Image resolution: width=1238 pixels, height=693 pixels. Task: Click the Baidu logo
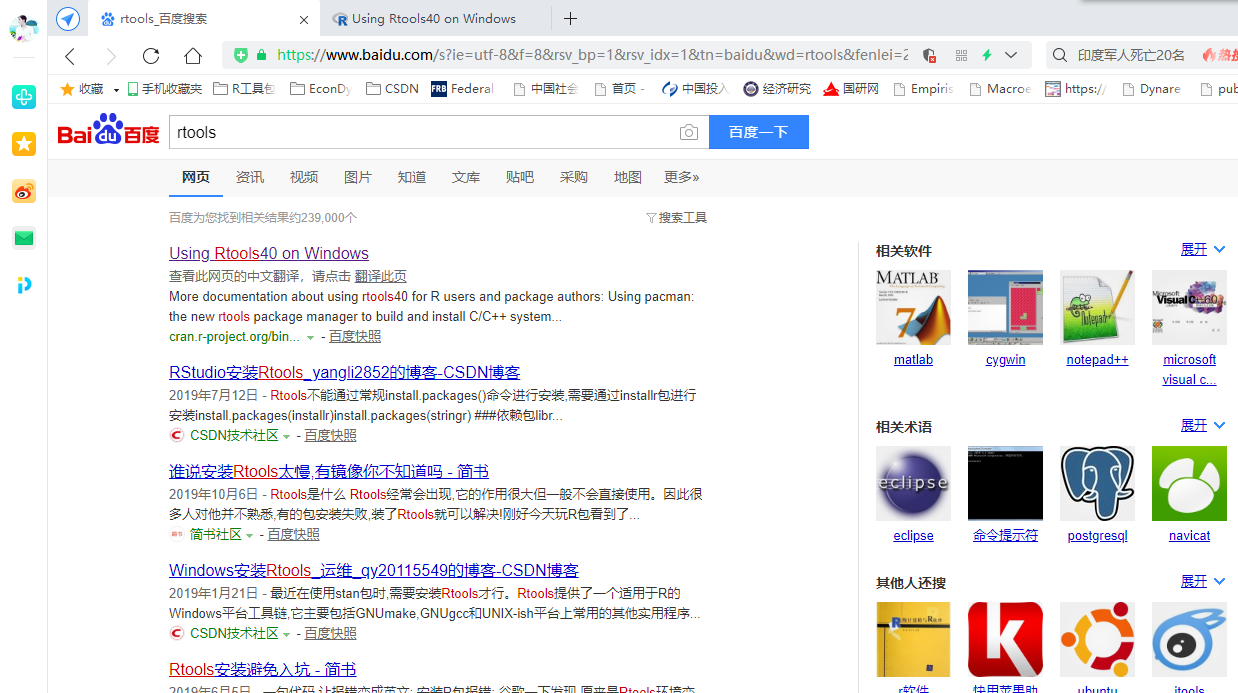[x=108, y=131]
